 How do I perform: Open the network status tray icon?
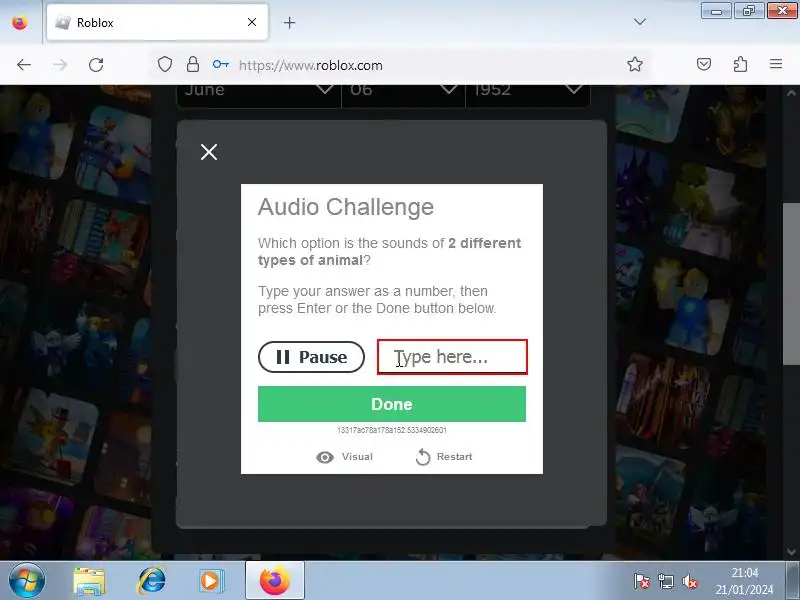666,581
